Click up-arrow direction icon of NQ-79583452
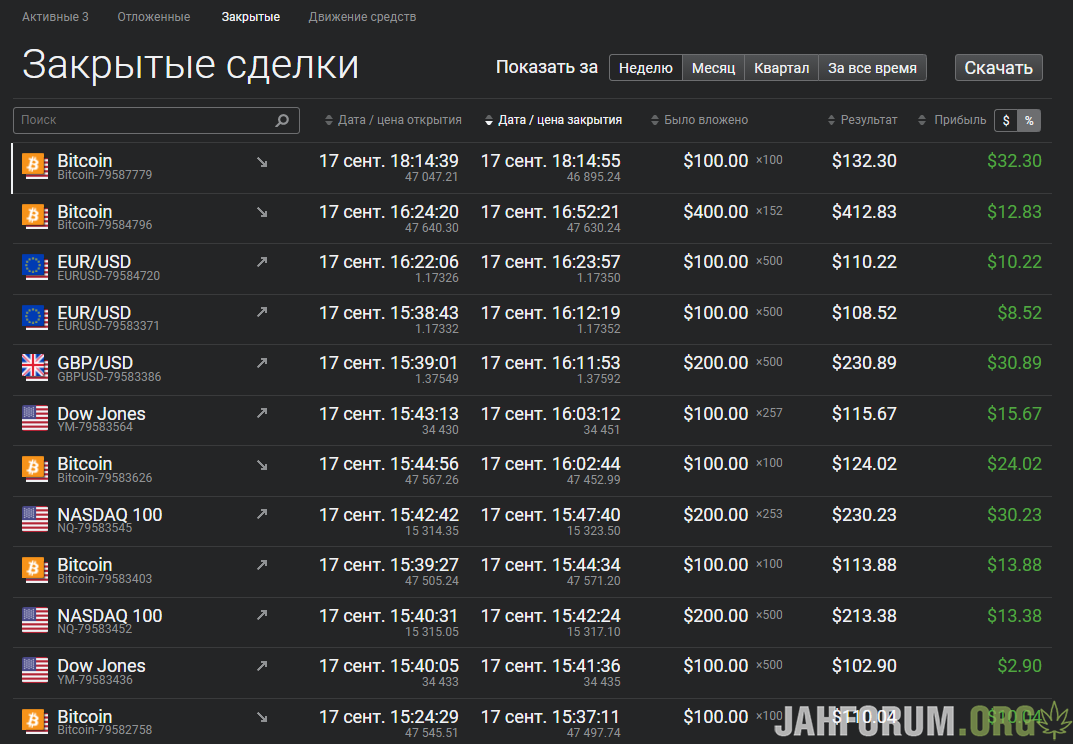This screenshot has height=744, width=1073. point(262,615)
